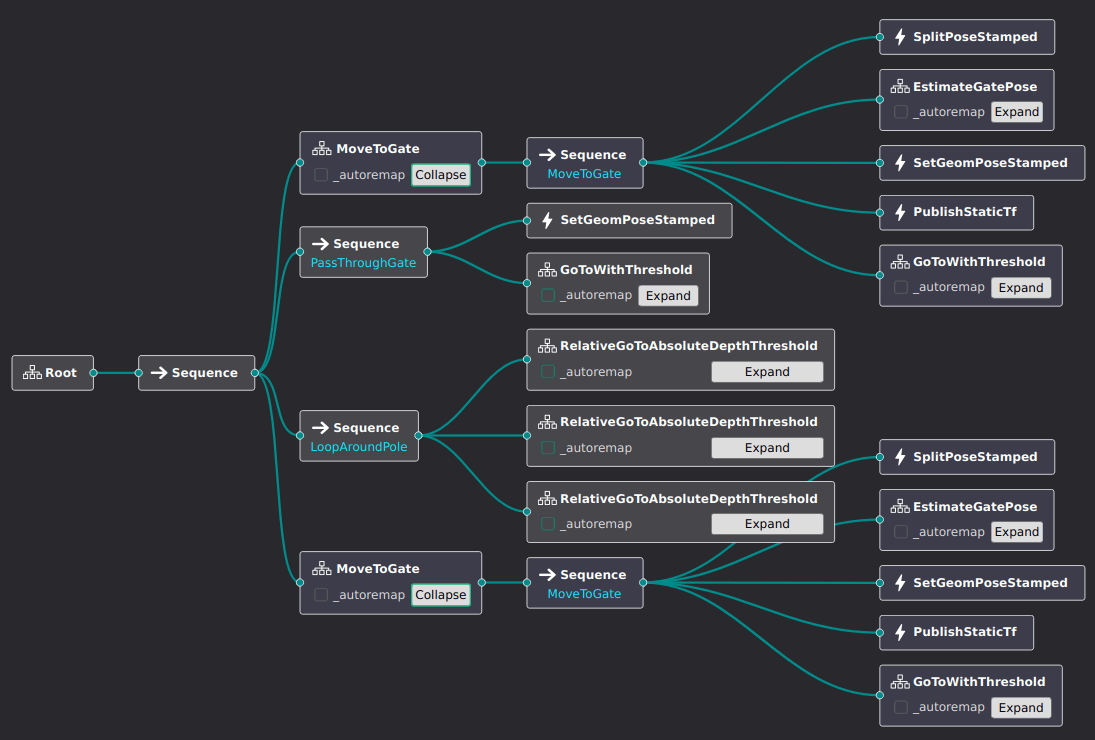Collapse the bottom MoveToGate subtree
1095x740 pixels.
[x=440, y=594]
